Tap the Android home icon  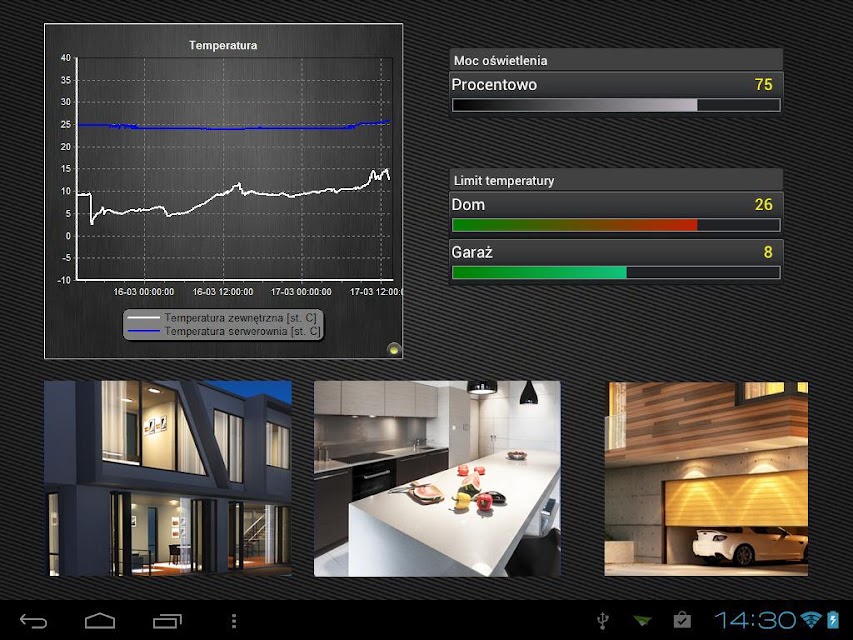[x=100, y=620]
